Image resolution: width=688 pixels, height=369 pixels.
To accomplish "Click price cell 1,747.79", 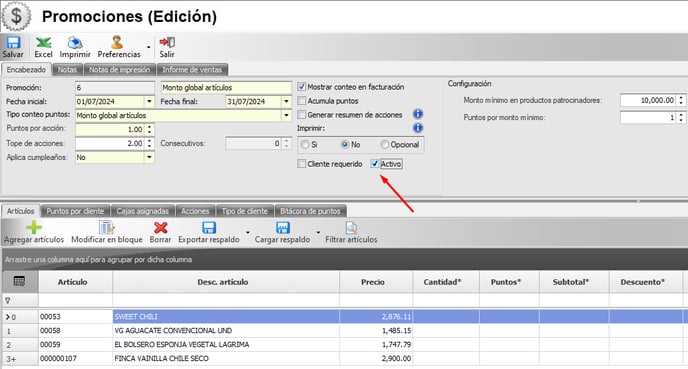I will 376,344.
